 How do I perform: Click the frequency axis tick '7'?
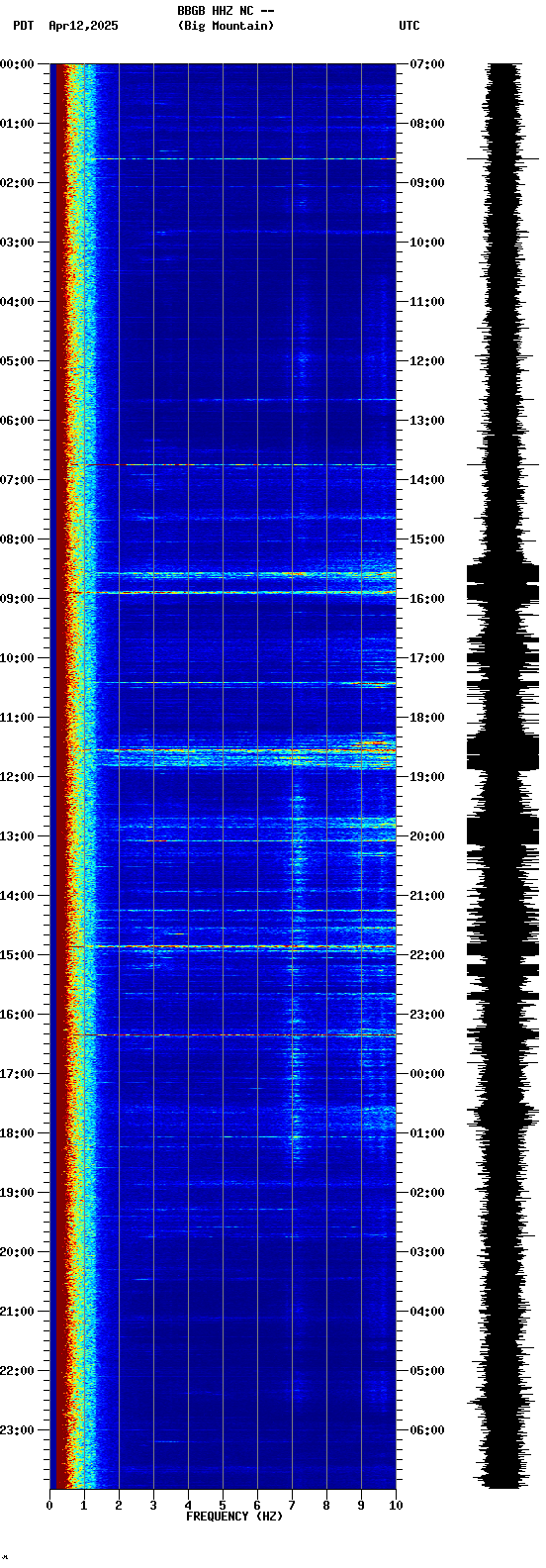coord(292,1506)
